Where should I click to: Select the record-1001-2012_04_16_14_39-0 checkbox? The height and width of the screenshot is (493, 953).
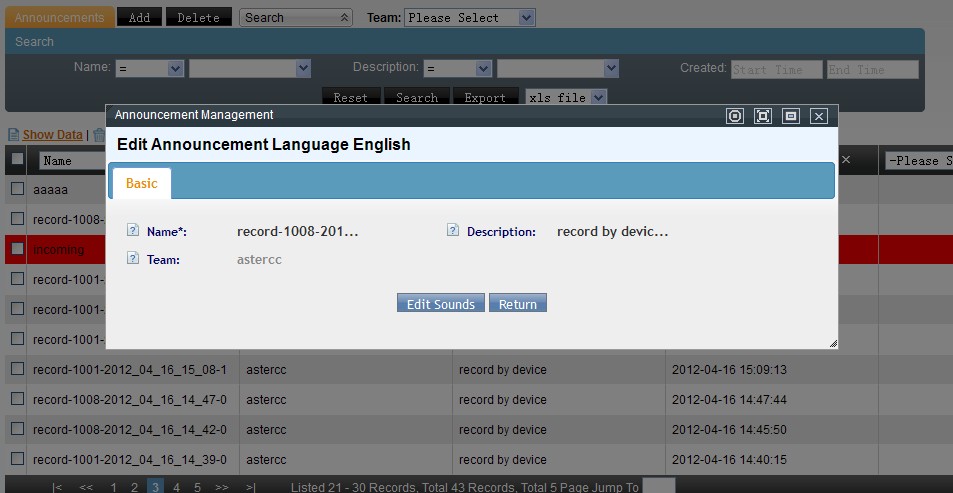[x=17, y=459]
